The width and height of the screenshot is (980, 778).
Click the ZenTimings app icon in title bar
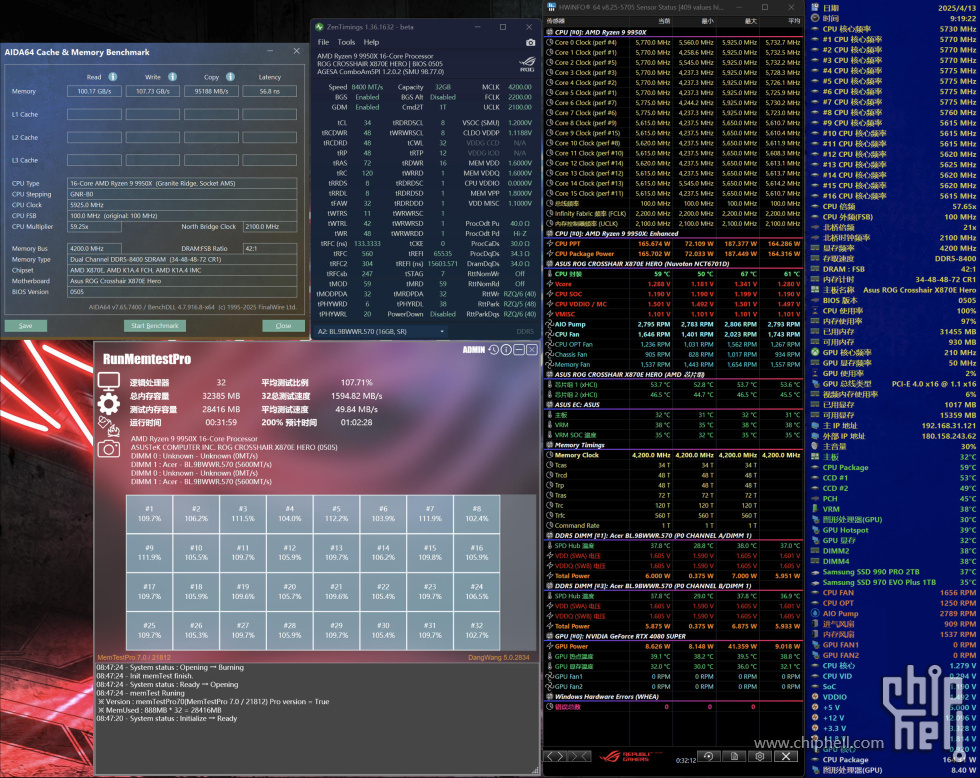[x=319, y=27]
